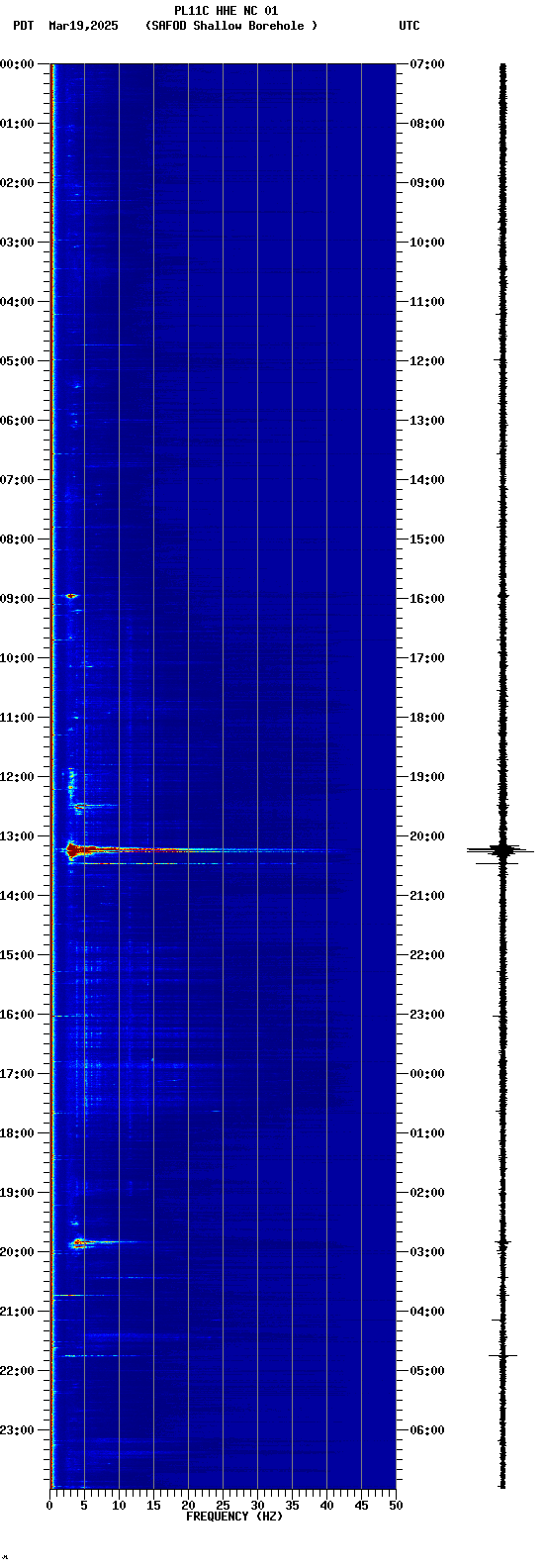Click the PDT time label 20:00

17,1252
